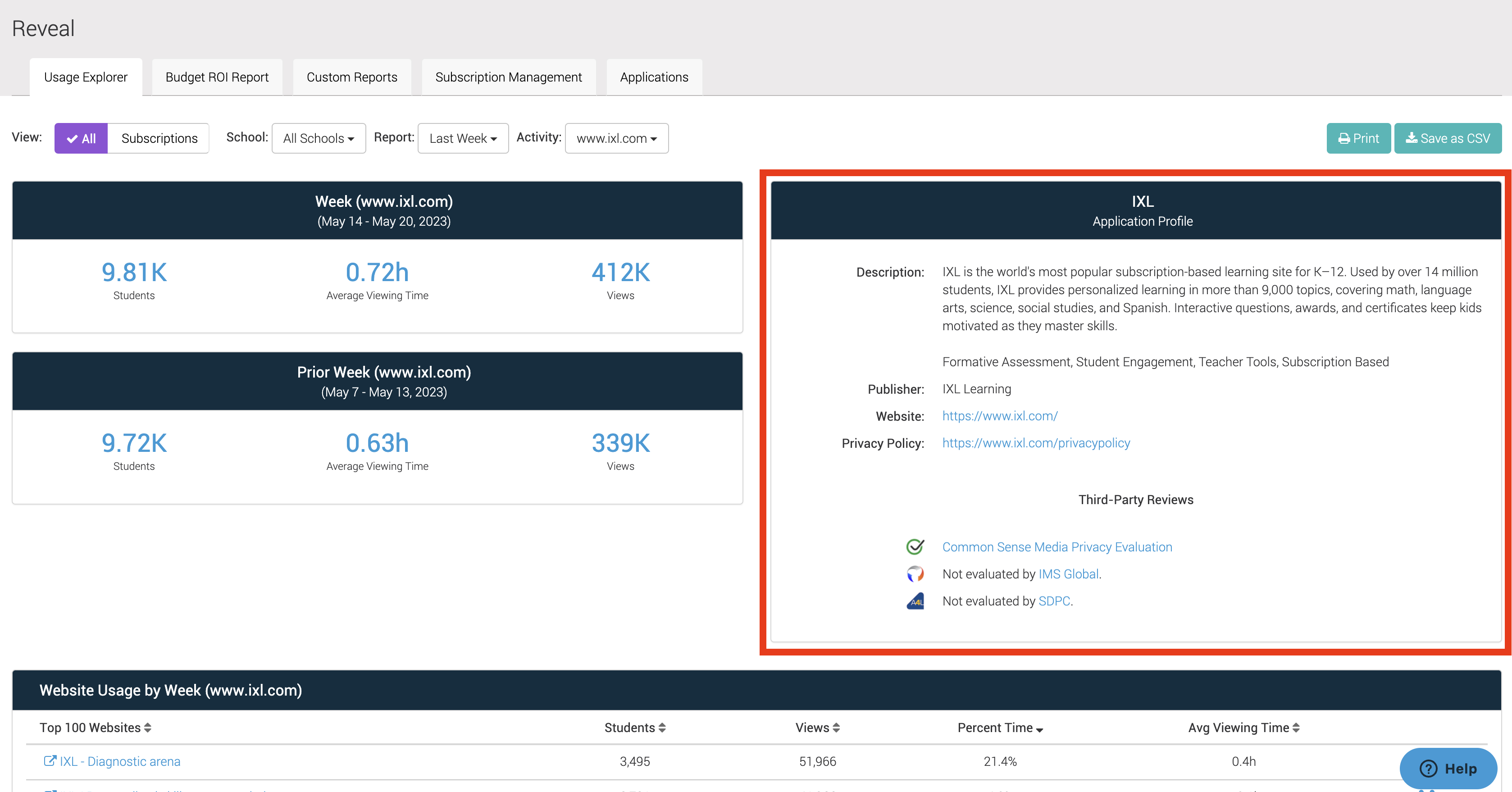Click the SDPC link
The image size is (1512, 792).
click(x=1054, y=601)
